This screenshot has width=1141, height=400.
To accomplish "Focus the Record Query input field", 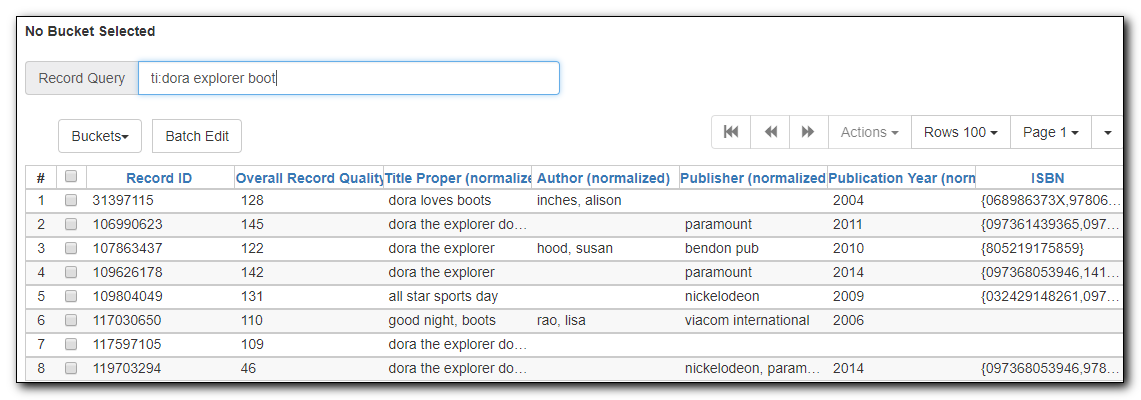I will click(349, 78).
